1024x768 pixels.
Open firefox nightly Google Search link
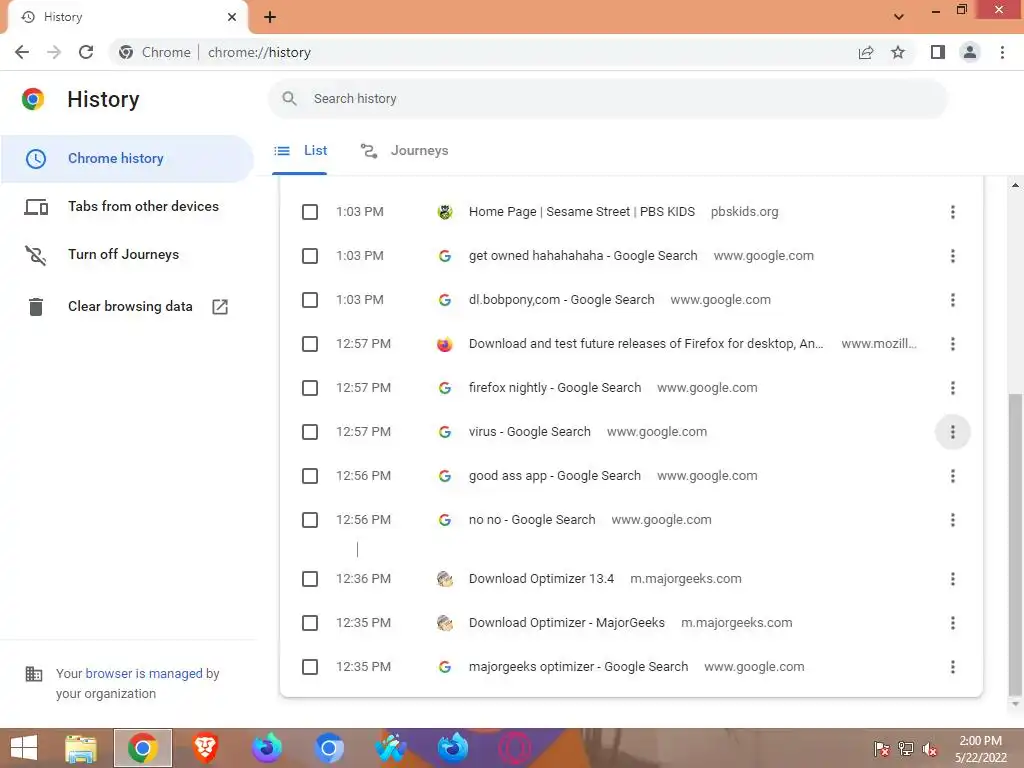pyautogui.click(x=555, y=388)
